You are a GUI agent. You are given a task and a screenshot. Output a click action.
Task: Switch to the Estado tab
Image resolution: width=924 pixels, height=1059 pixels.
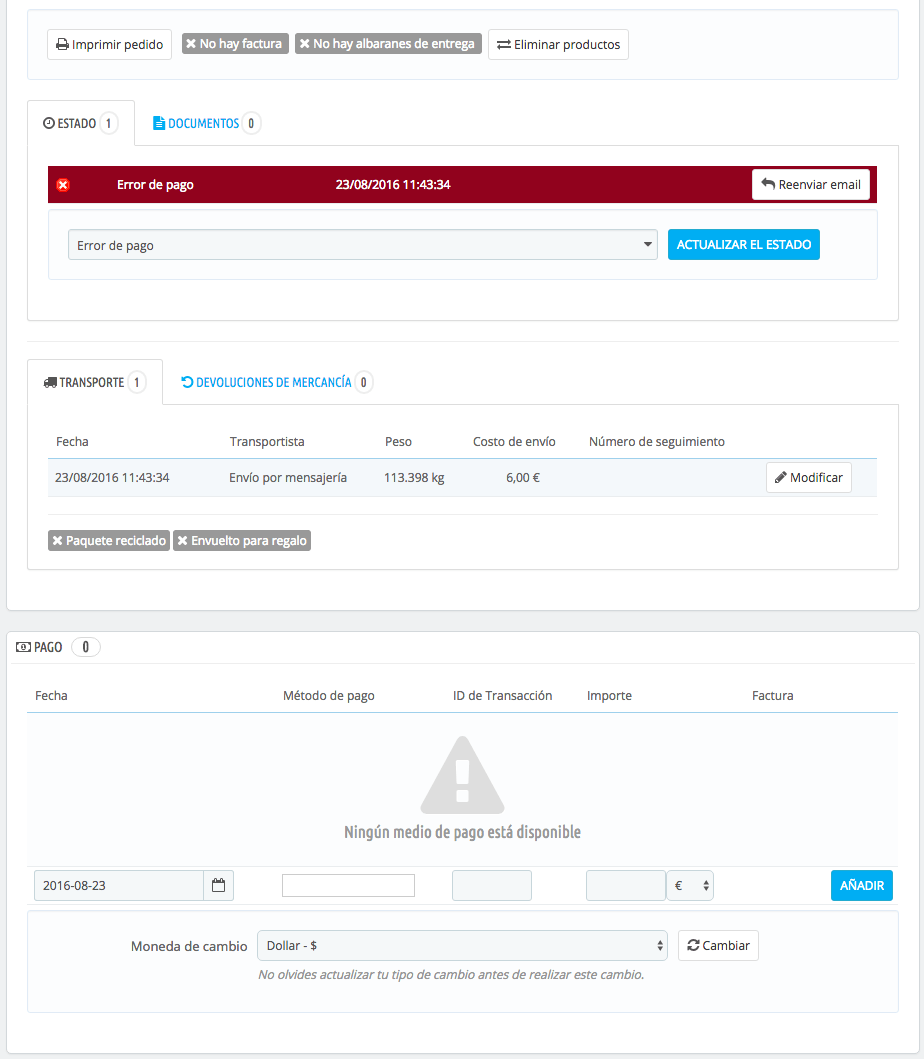(80, 123)
